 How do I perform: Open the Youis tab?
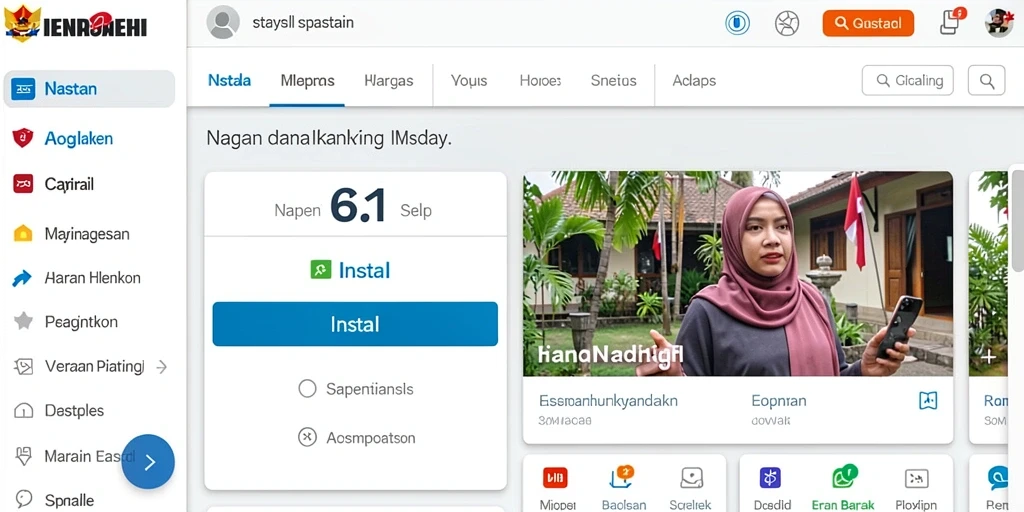[x=469, y=80]
